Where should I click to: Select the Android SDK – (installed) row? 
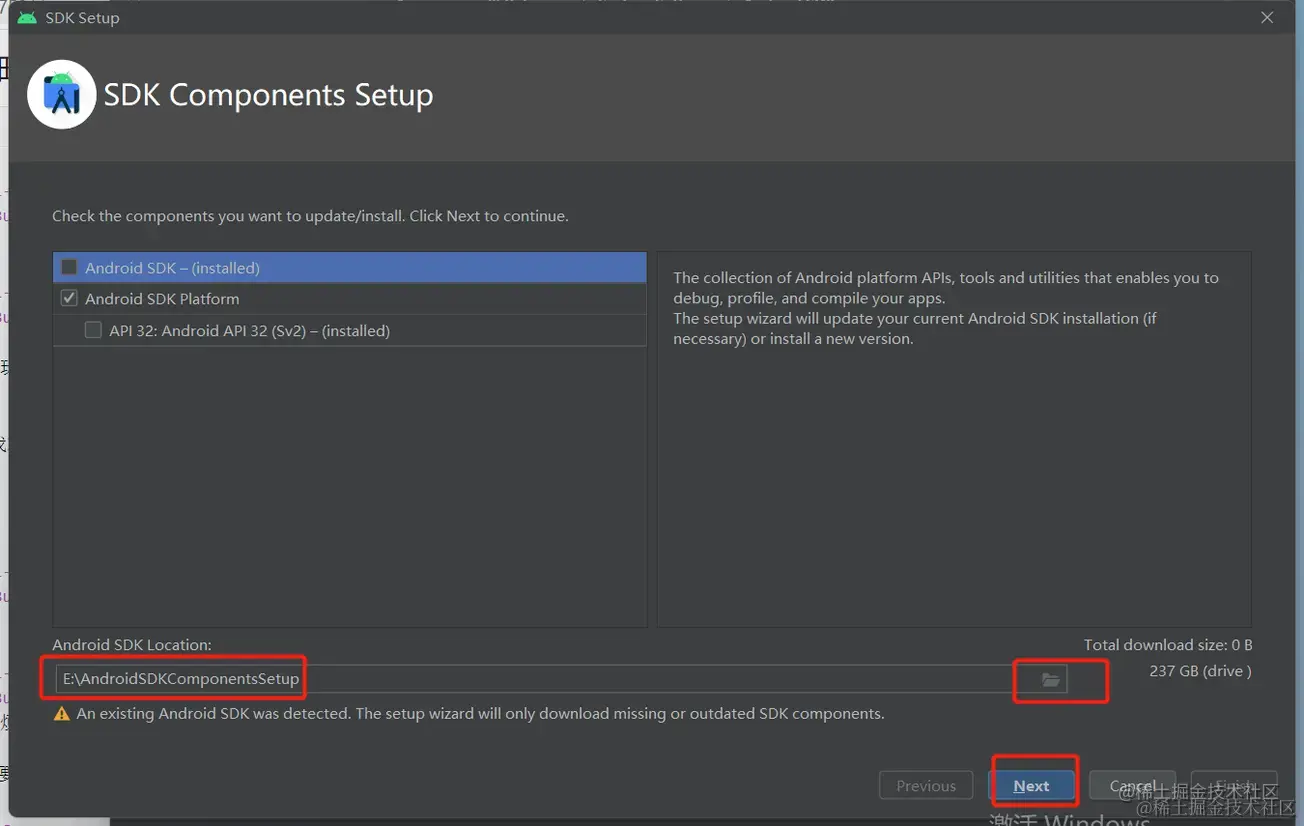coord(350,268)
